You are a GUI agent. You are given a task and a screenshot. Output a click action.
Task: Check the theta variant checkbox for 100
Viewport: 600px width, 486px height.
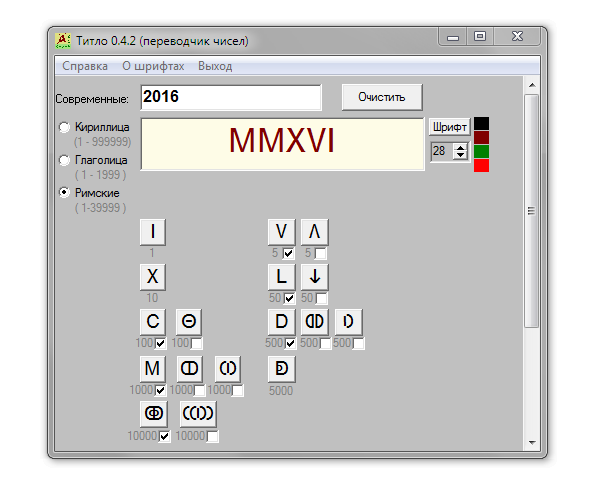(196, 343)
